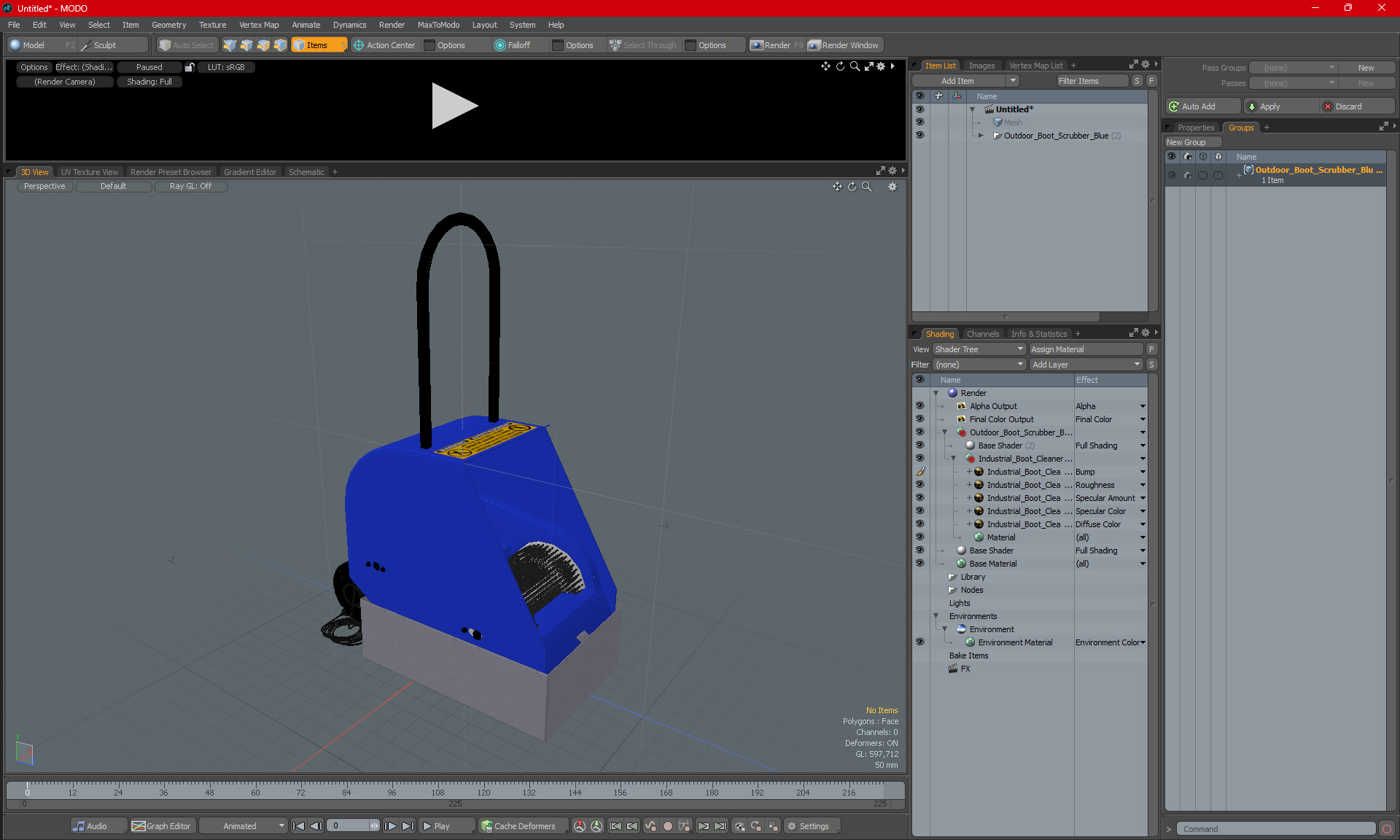The image size is (1400, 840).
Task: Click the 3D viewport pan move icon
Action: (837, 187)
